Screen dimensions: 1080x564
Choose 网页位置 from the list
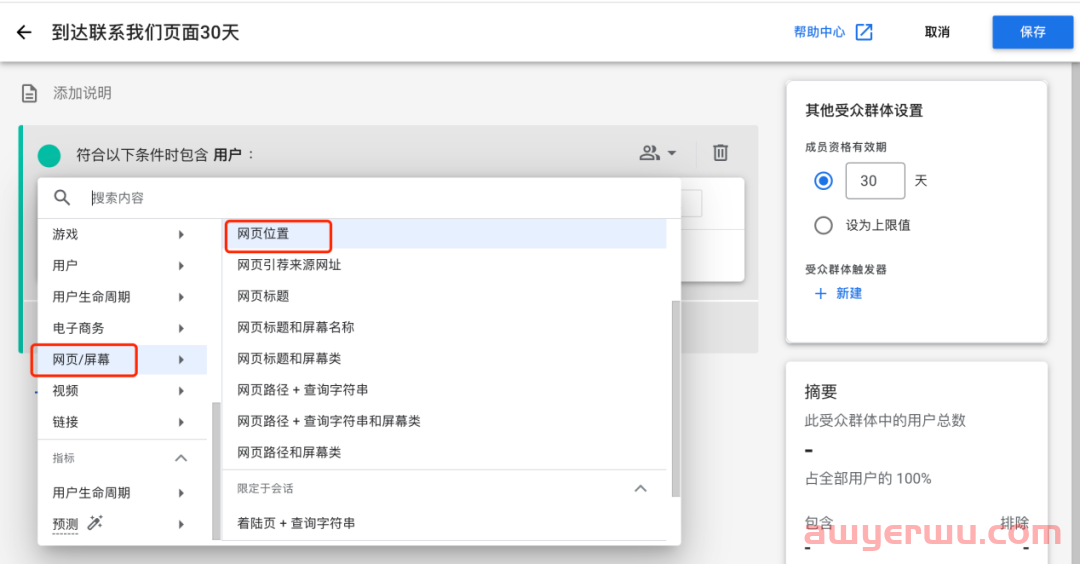point(264,234)
